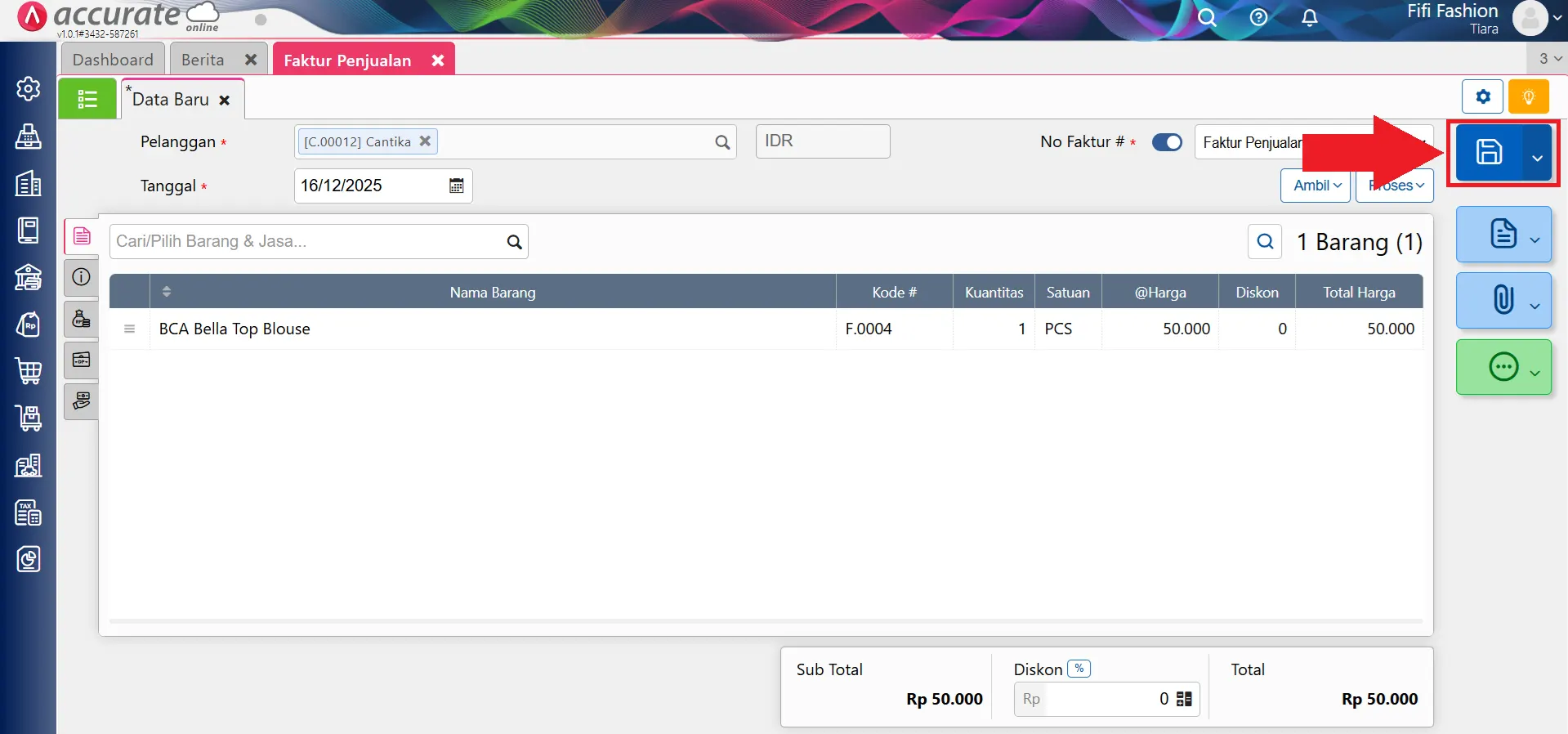Open the settings gear in sidebar
Viewport: 1568px width, 734px height.
pos(29,88)
